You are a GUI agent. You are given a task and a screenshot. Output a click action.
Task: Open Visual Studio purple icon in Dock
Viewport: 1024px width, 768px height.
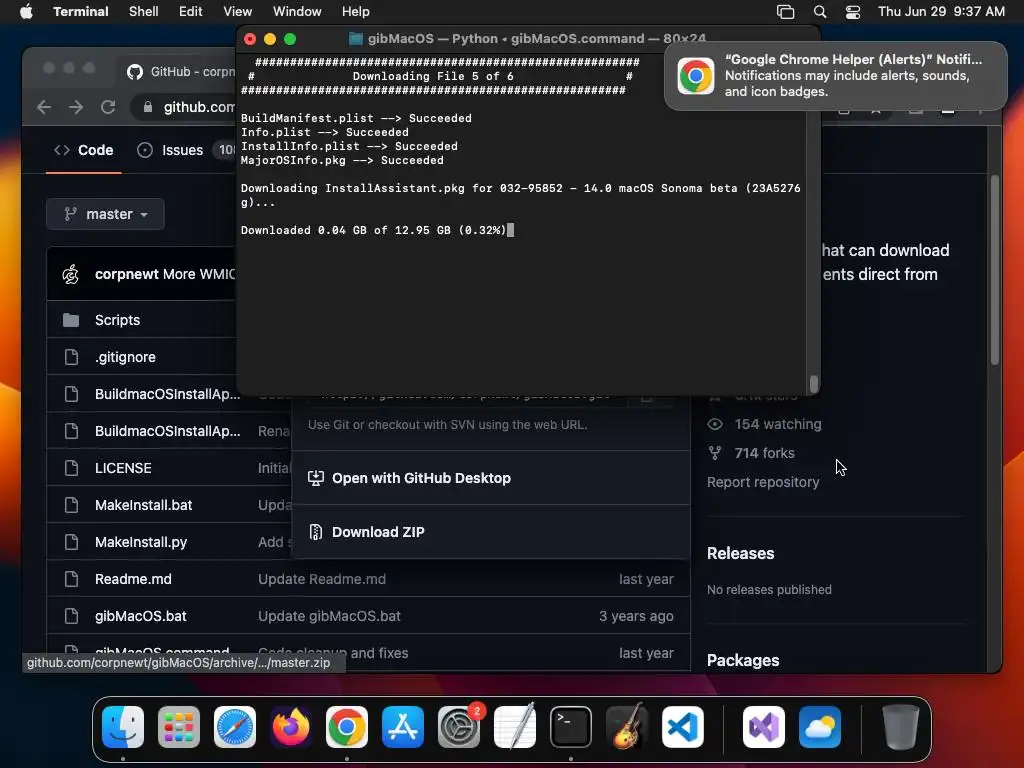(x=764, y=727)
